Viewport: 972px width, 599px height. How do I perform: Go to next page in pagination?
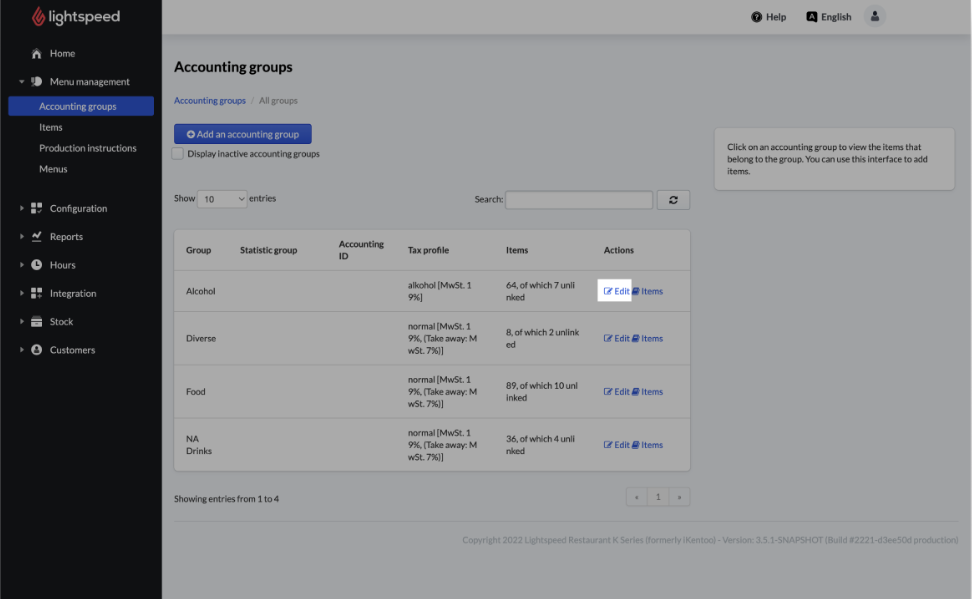pos(680,497)
